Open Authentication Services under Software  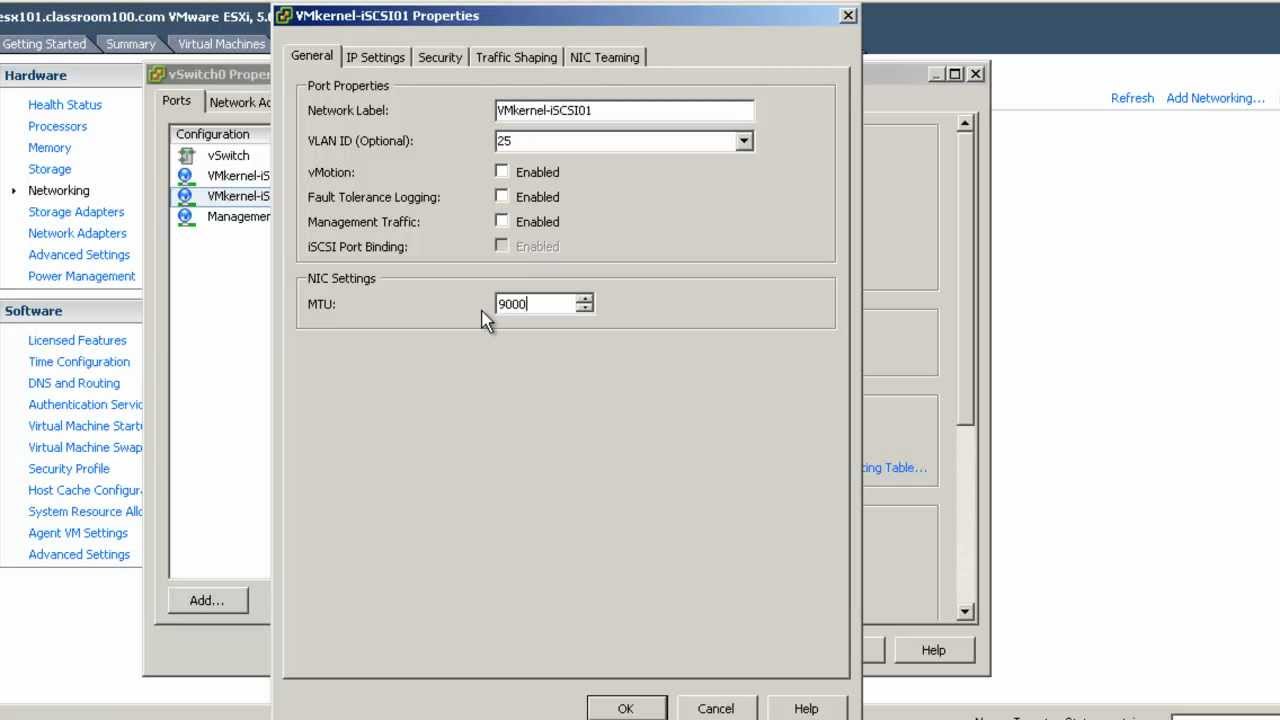click(x=85, y=405)
